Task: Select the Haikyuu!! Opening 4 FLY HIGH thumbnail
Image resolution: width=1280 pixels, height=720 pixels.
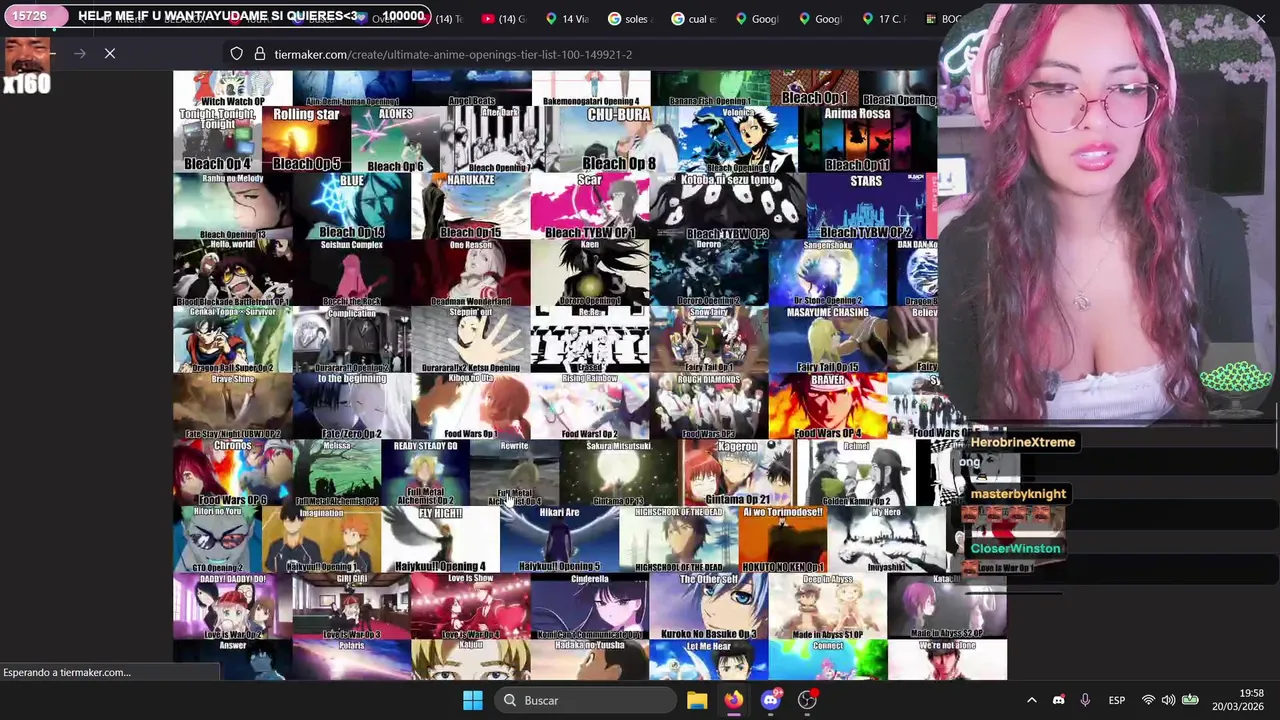Action: [x=440, y=540]
